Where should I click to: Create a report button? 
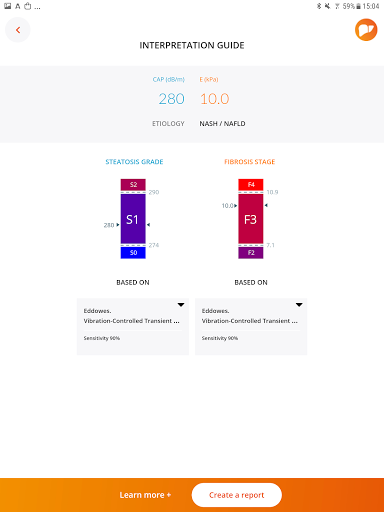point(237,495)
